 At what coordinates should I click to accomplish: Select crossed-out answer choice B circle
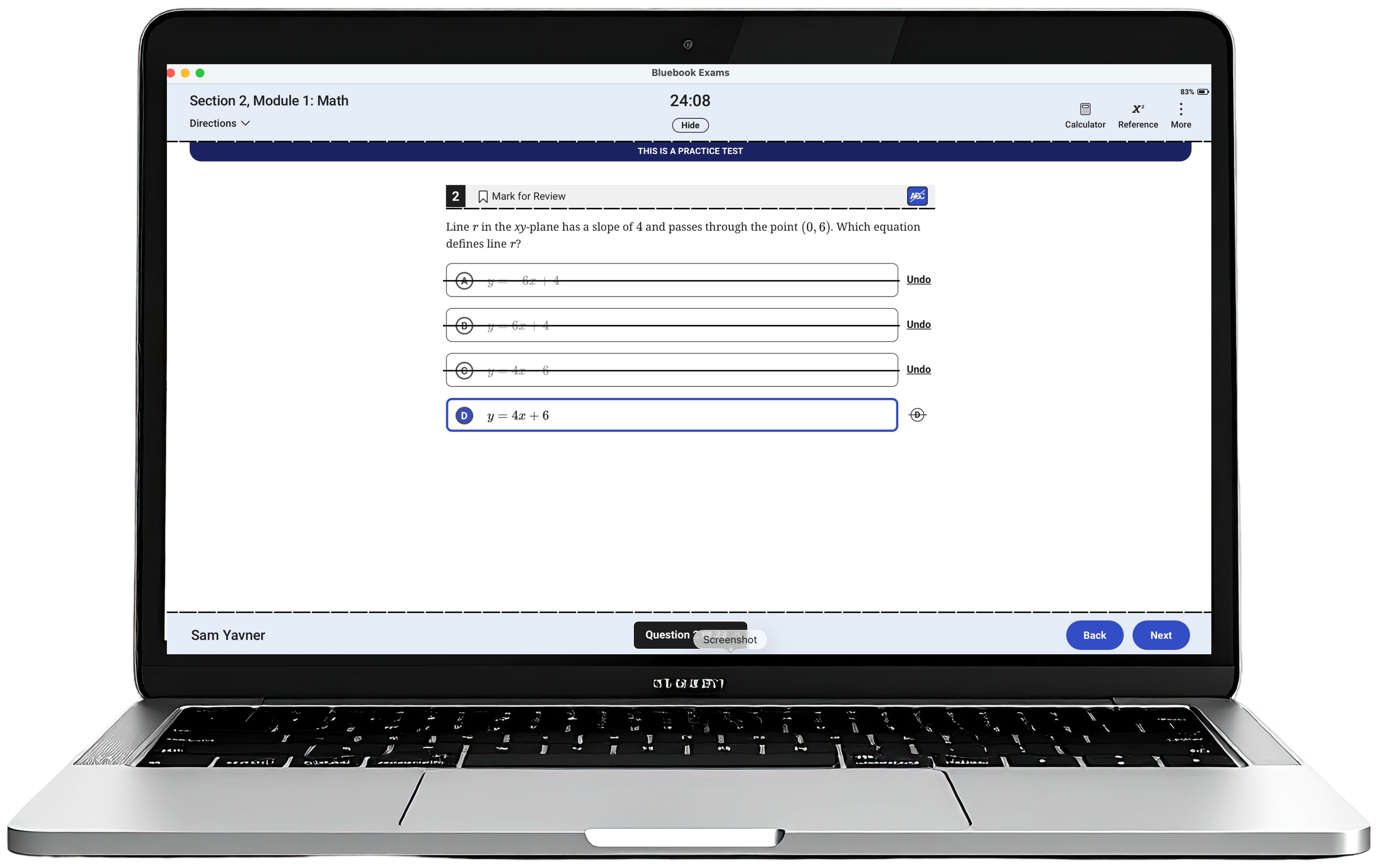pos(464,325)
